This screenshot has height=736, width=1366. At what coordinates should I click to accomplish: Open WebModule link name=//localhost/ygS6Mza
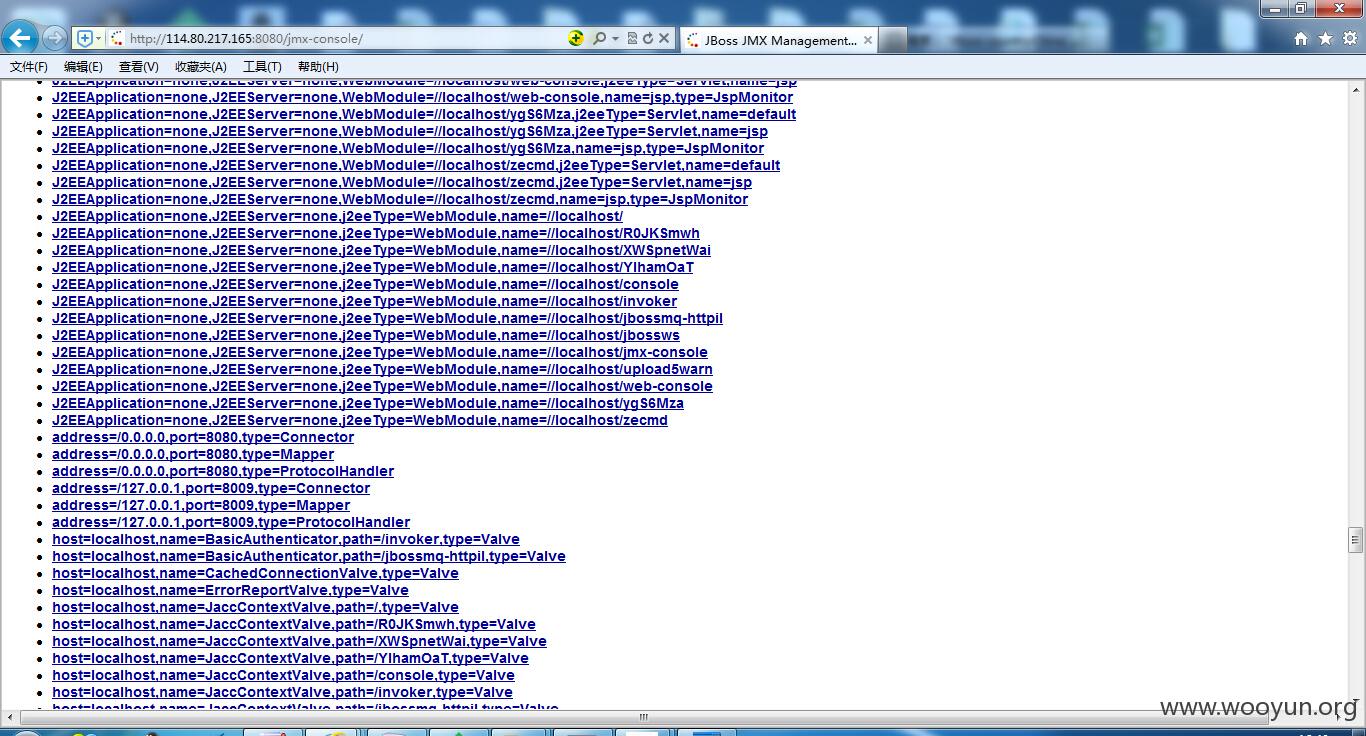click(x=368, y=403)
